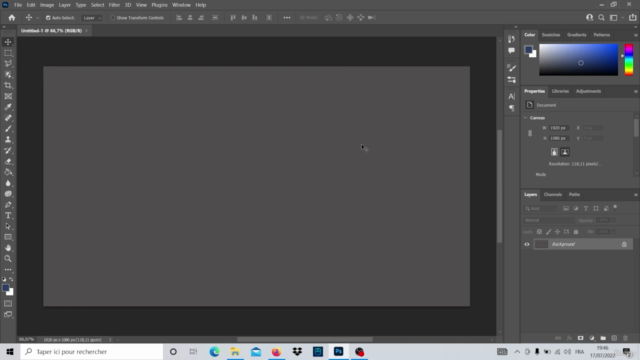The width and height of the screenshot is (640, 360).
Task: Click the Home button in options bar
Action: click(12, 18)
